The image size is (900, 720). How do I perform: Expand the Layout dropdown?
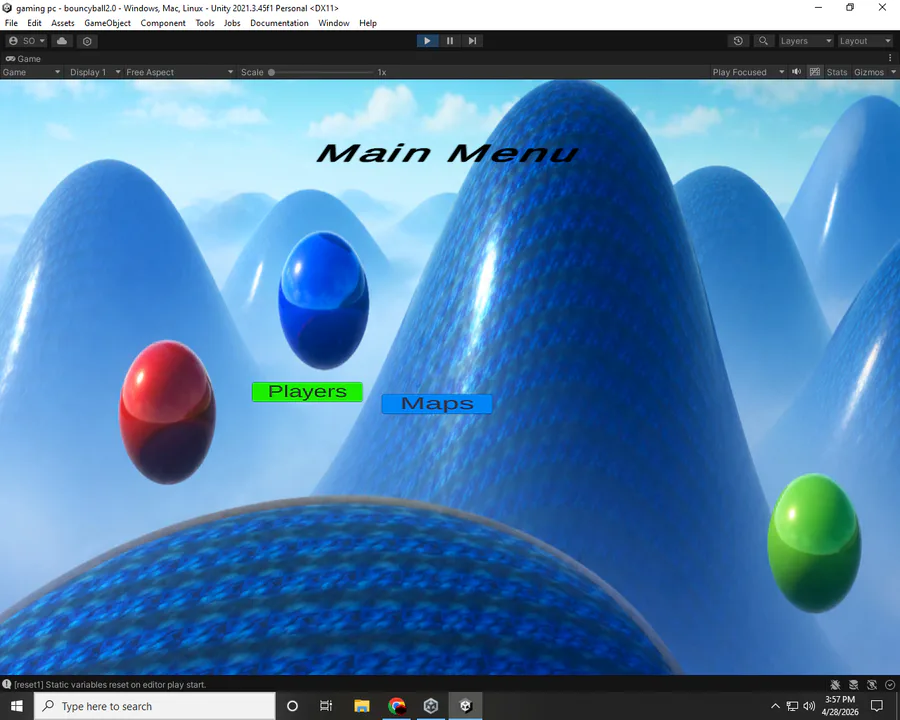coord(864,41)
